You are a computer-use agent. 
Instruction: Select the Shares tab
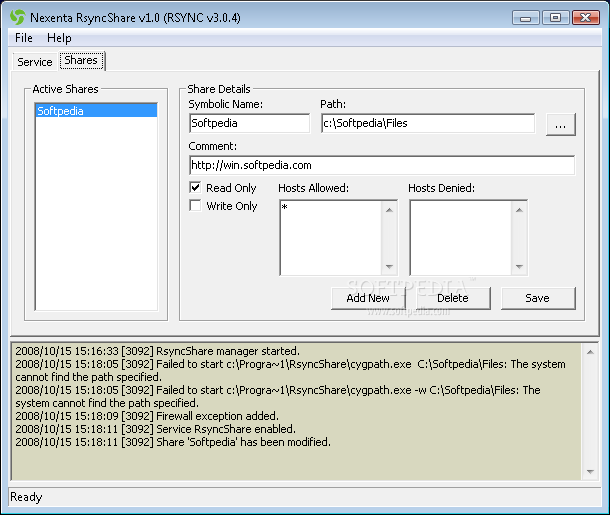point(81,60)
